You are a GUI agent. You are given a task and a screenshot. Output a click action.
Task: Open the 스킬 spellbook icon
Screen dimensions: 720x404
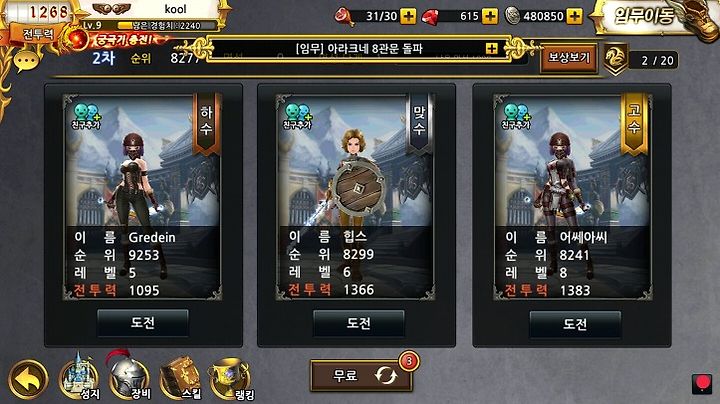click(x=181, y=378)
